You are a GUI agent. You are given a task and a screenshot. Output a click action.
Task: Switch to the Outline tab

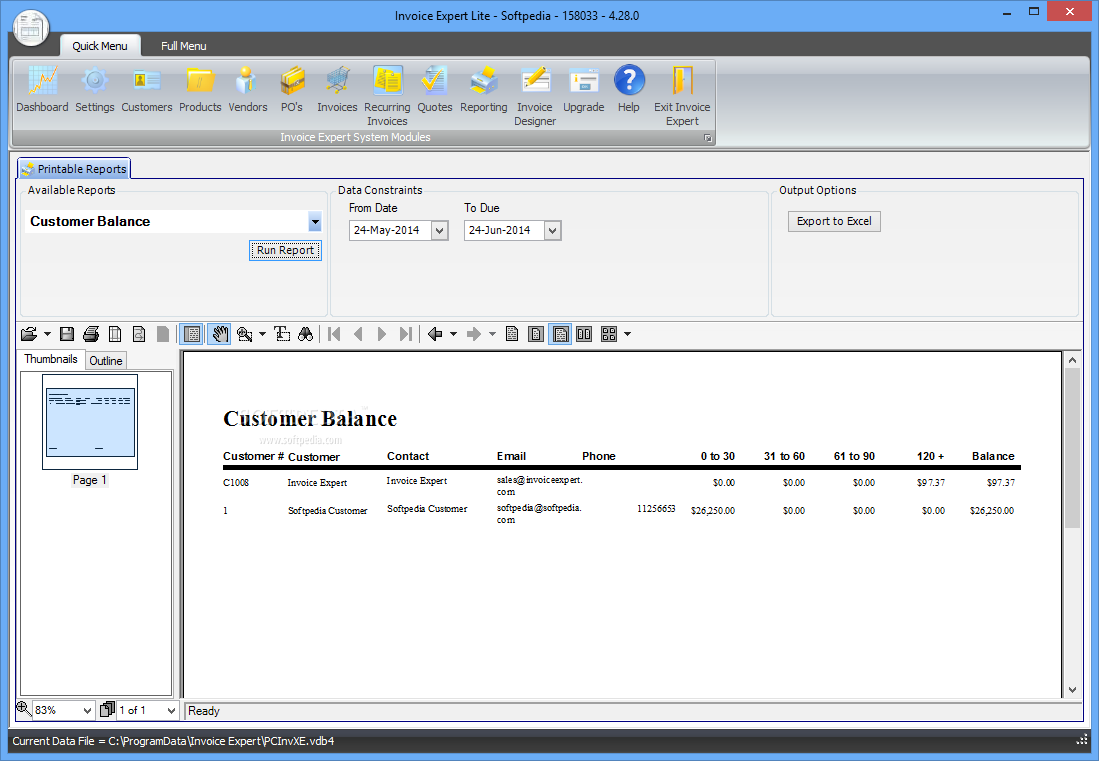click(106, 361)
